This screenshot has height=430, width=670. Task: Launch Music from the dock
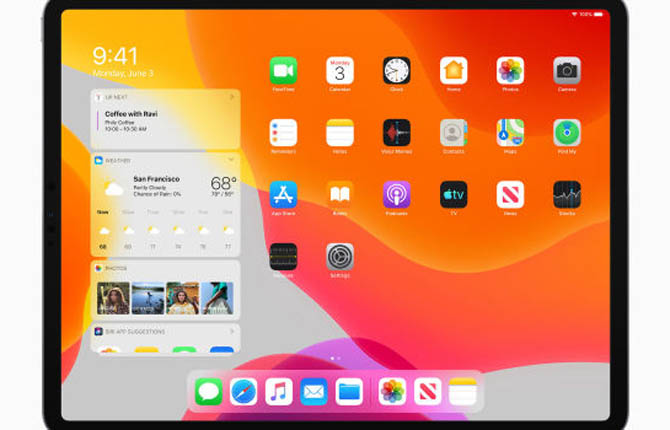279,391
